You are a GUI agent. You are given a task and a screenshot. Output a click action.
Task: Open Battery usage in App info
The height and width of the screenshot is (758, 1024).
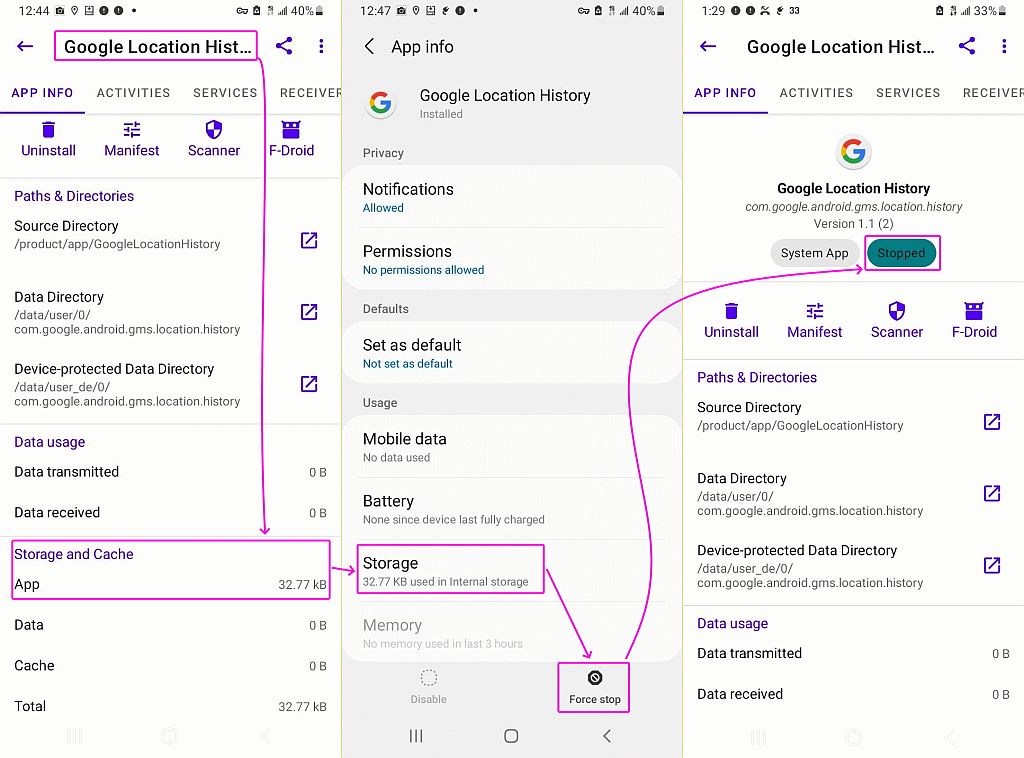(x=511, y=509)
